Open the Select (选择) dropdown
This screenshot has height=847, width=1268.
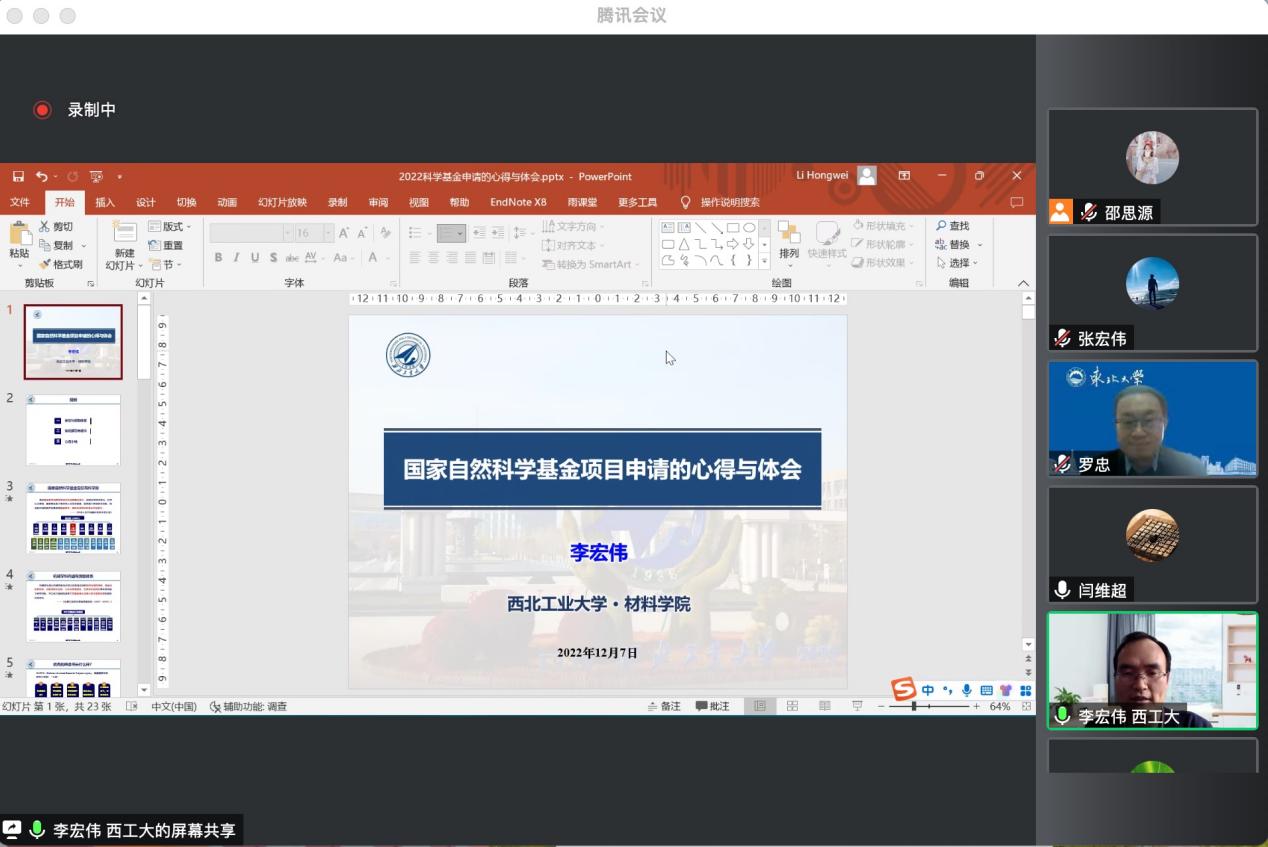(958, 263)
